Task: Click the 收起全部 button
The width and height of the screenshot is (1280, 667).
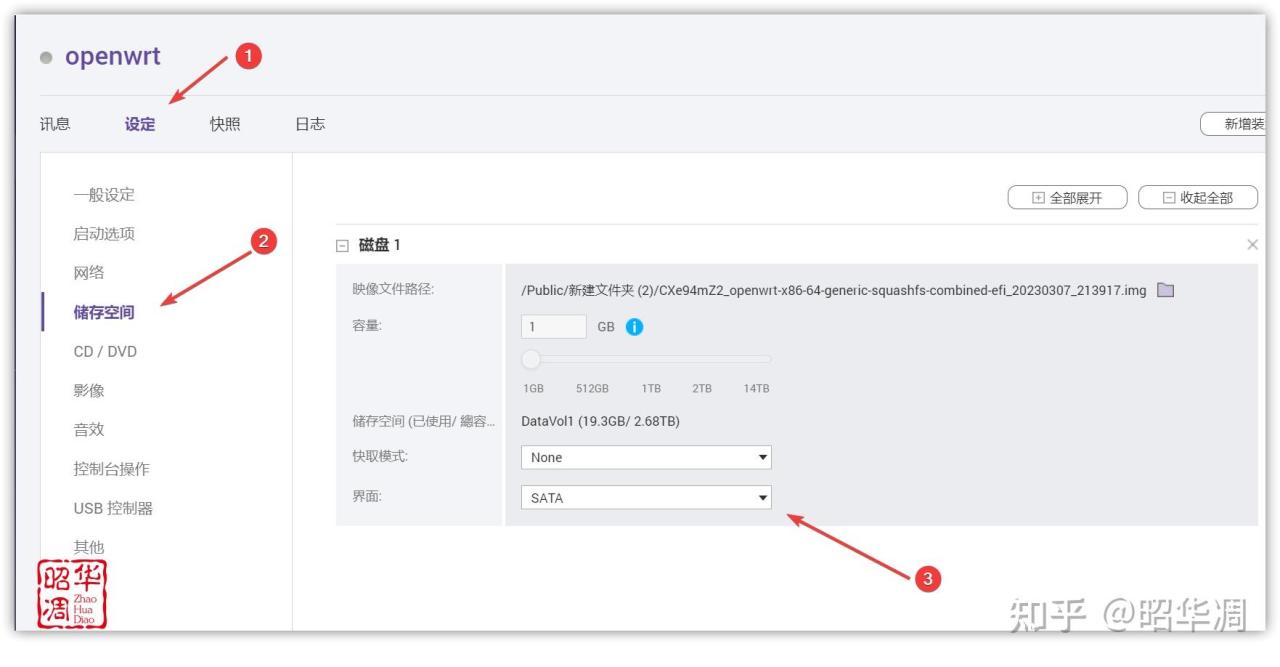Action: 1197,198
